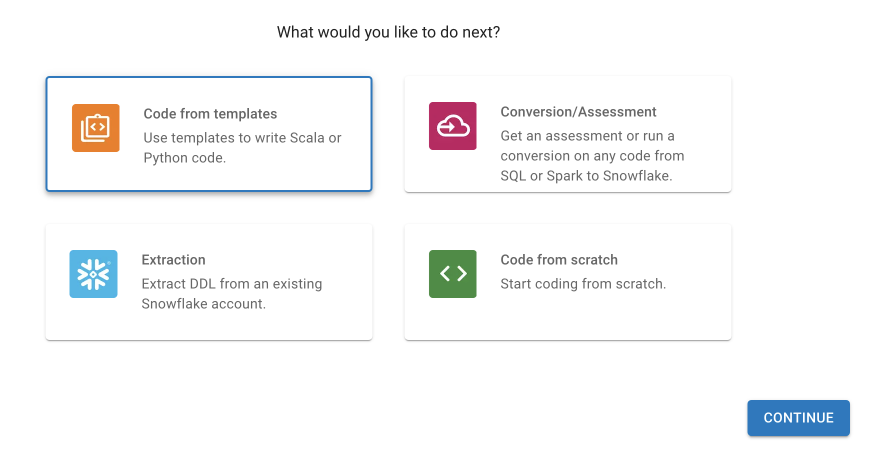Viewport: 870px width, 475px height.
Task: Click the 'Code from templates' title text
Action: (x=210, y=114)
